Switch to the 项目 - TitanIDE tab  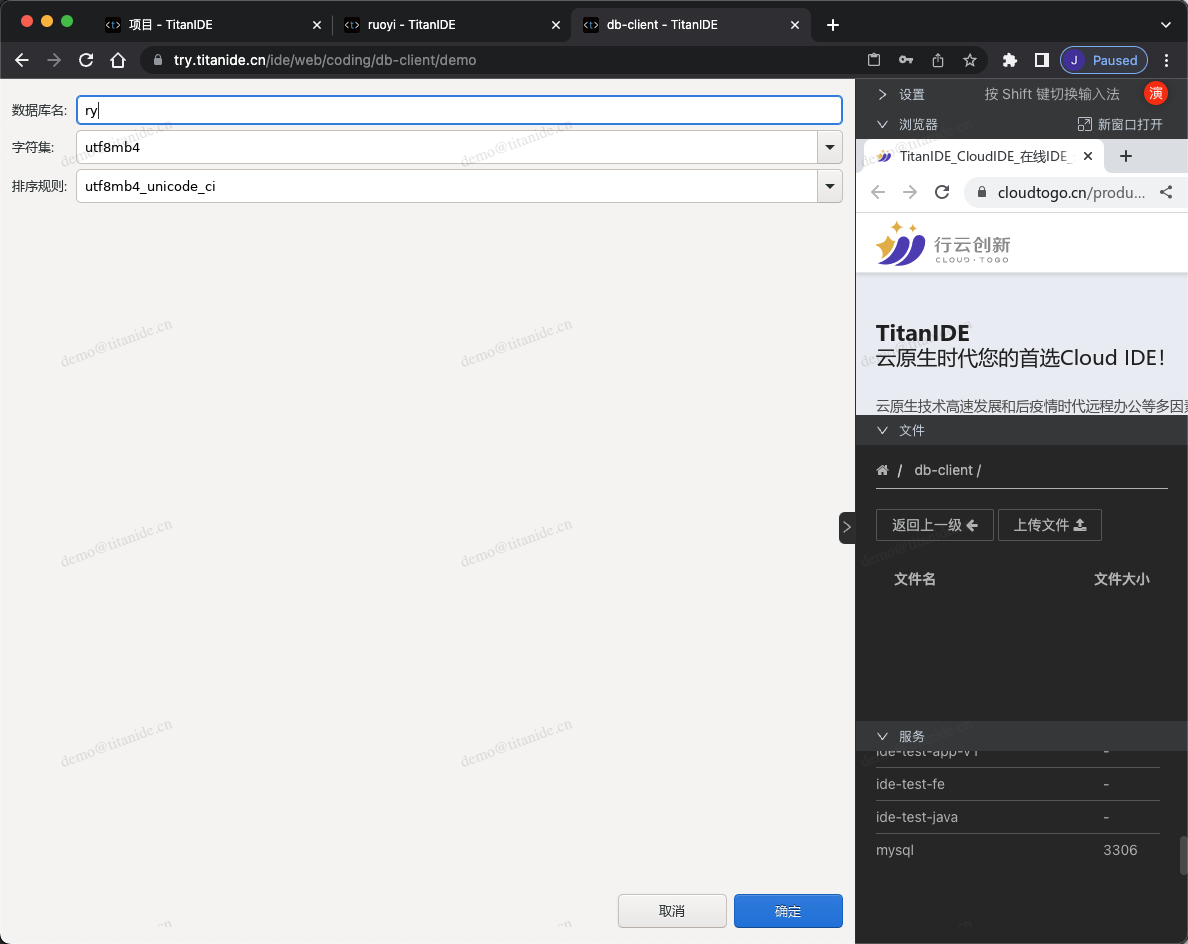(170, 25)
